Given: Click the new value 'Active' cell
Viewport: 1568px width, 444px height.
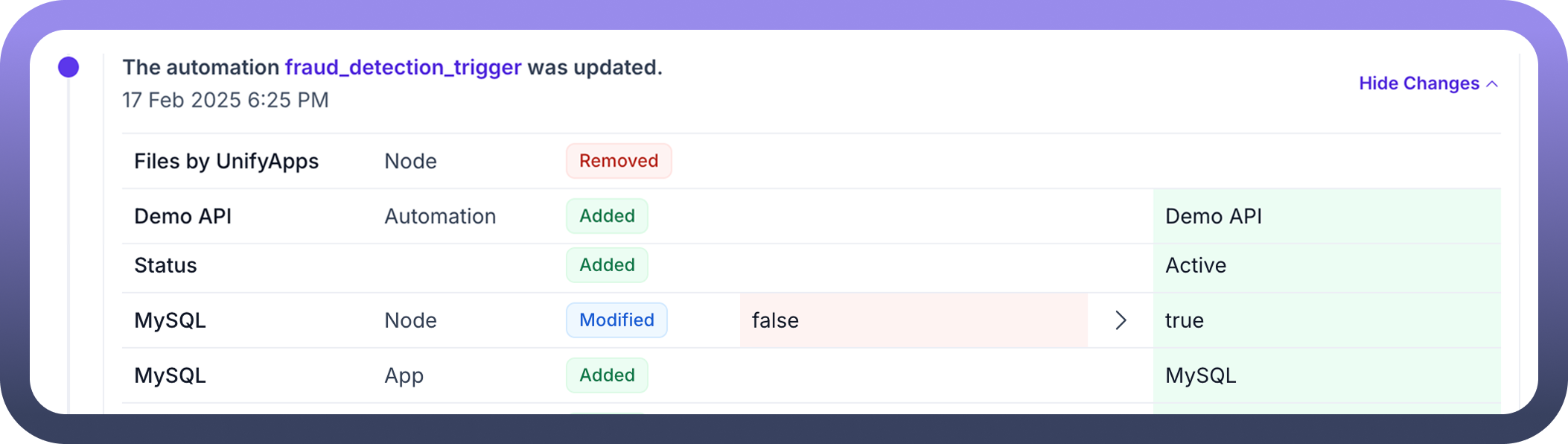Looking at the screenshot, I should [1326, 265].
